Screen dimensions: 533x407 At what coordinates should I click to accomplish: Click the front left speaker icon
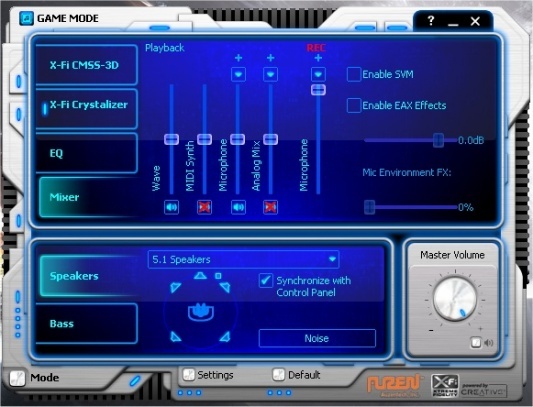(x=175, y=288)
